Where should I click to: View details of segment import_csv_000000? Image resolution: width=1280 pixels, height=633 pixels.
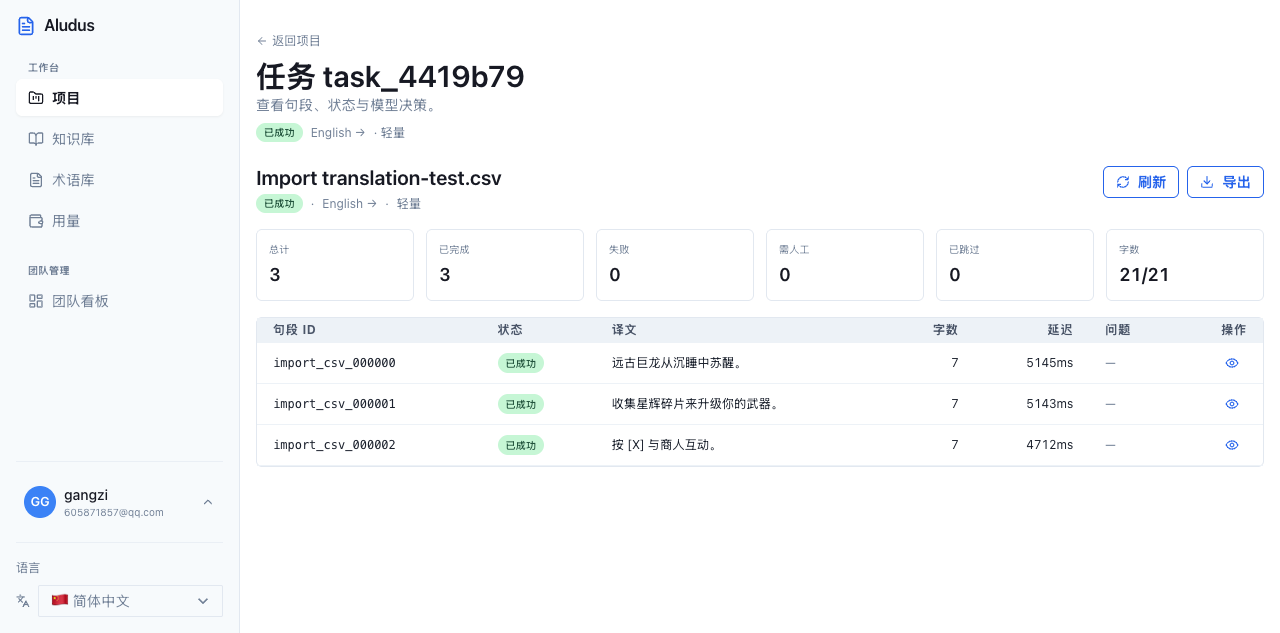tap(1232, 363)
